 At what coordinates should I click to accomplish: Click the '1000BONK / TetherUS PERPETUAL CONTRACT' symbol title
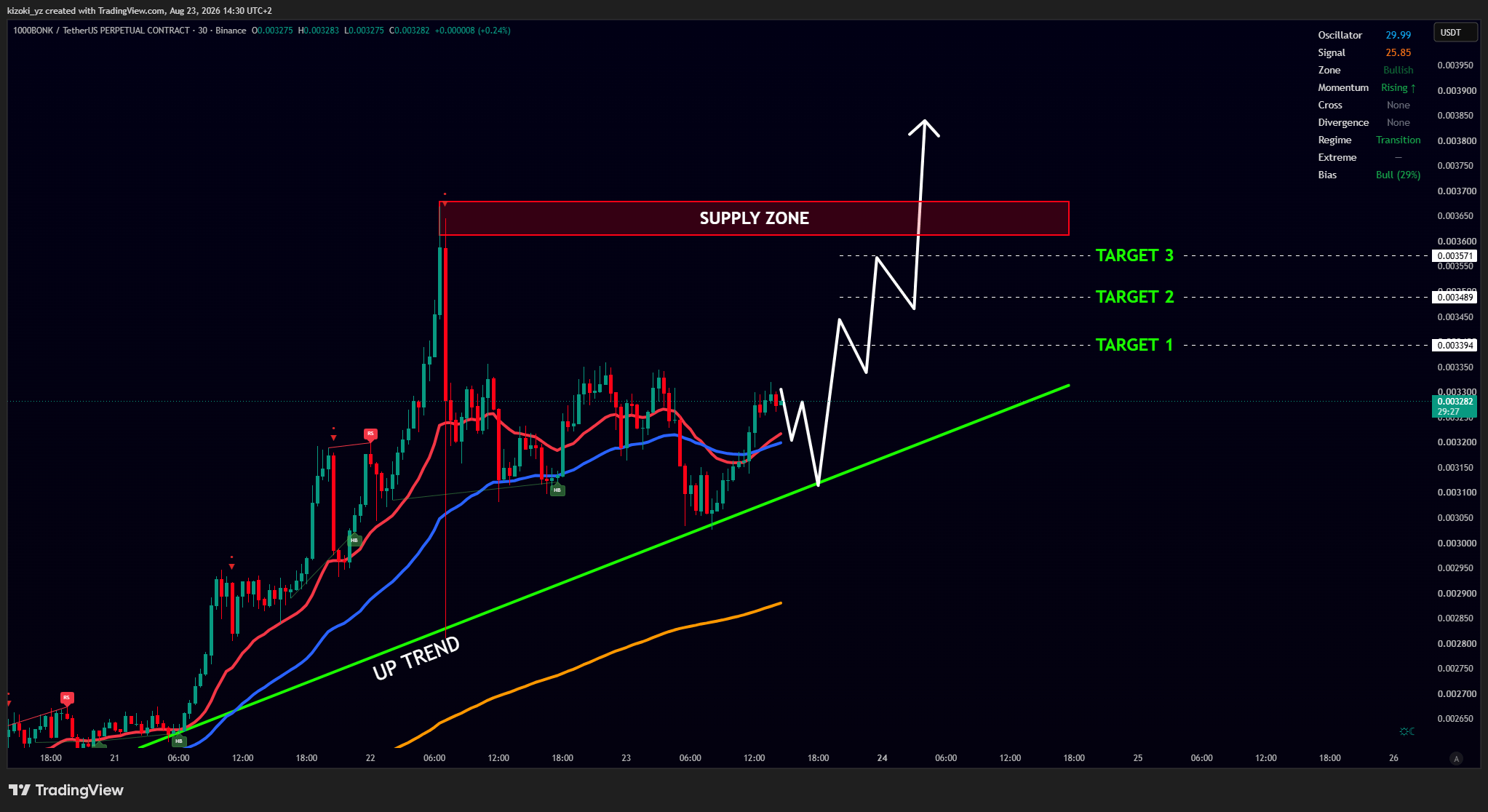click(x=101, y=31)
